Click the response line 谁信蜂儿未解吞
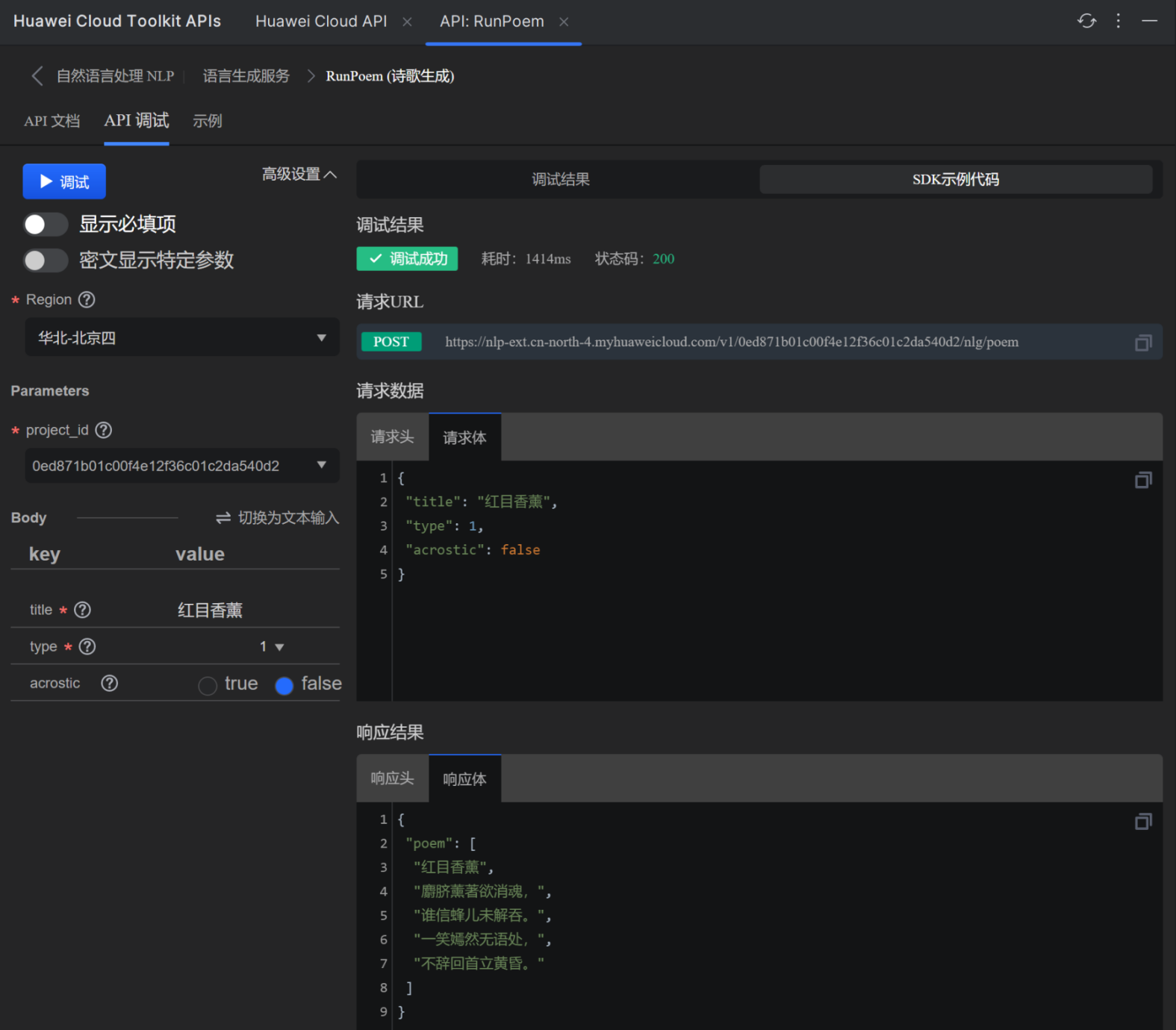 482,915
